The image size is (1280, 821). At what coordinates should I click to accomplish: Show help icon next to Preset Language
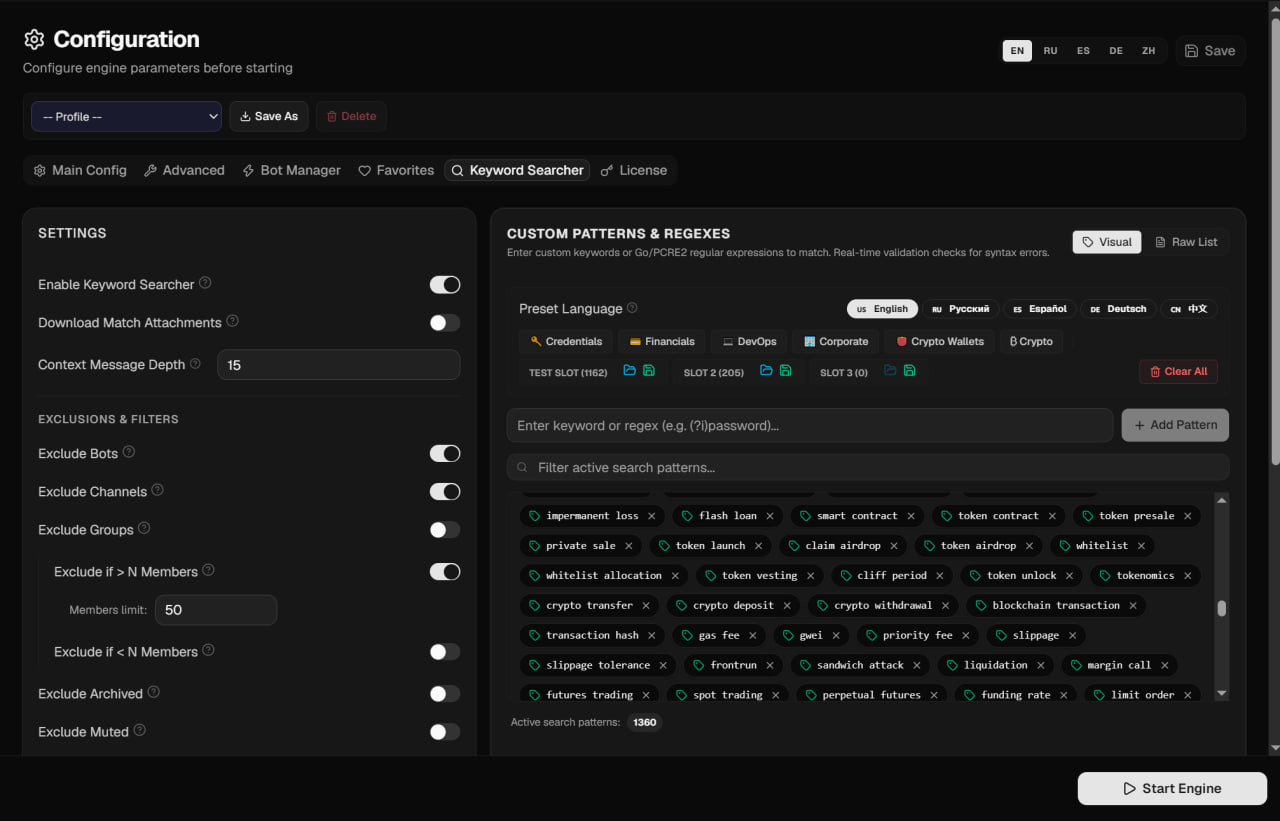(x=632, y=308)
